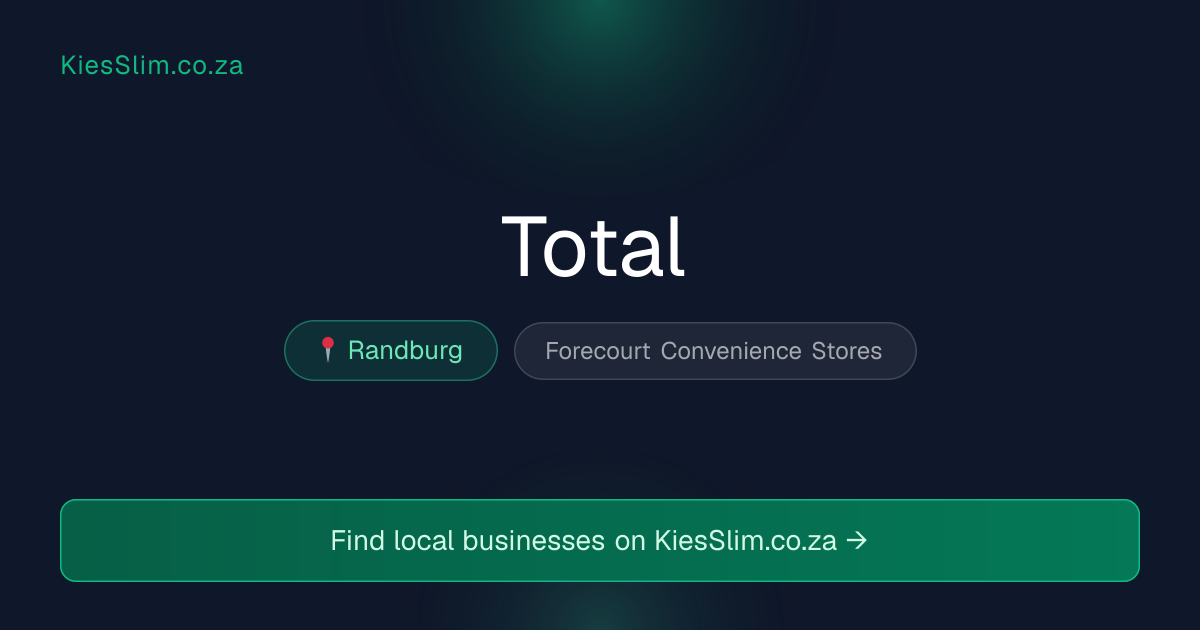Viewport: 1200px width, 630px height.
Task: Open the KiesSlim.co.za logo link
Action: [152, 66]
